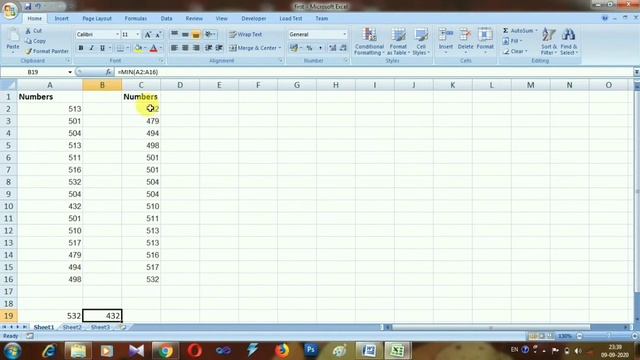Apply the red font color
This screenshot has width=640, height=360.
[153, 48]
